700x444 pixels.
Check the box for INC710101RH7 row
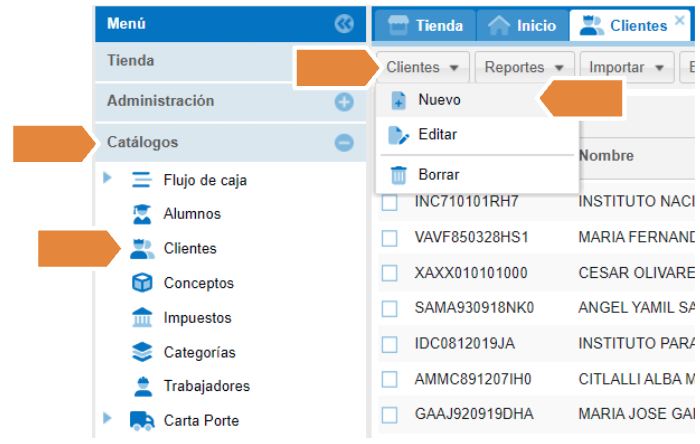[x=389, y=204]
